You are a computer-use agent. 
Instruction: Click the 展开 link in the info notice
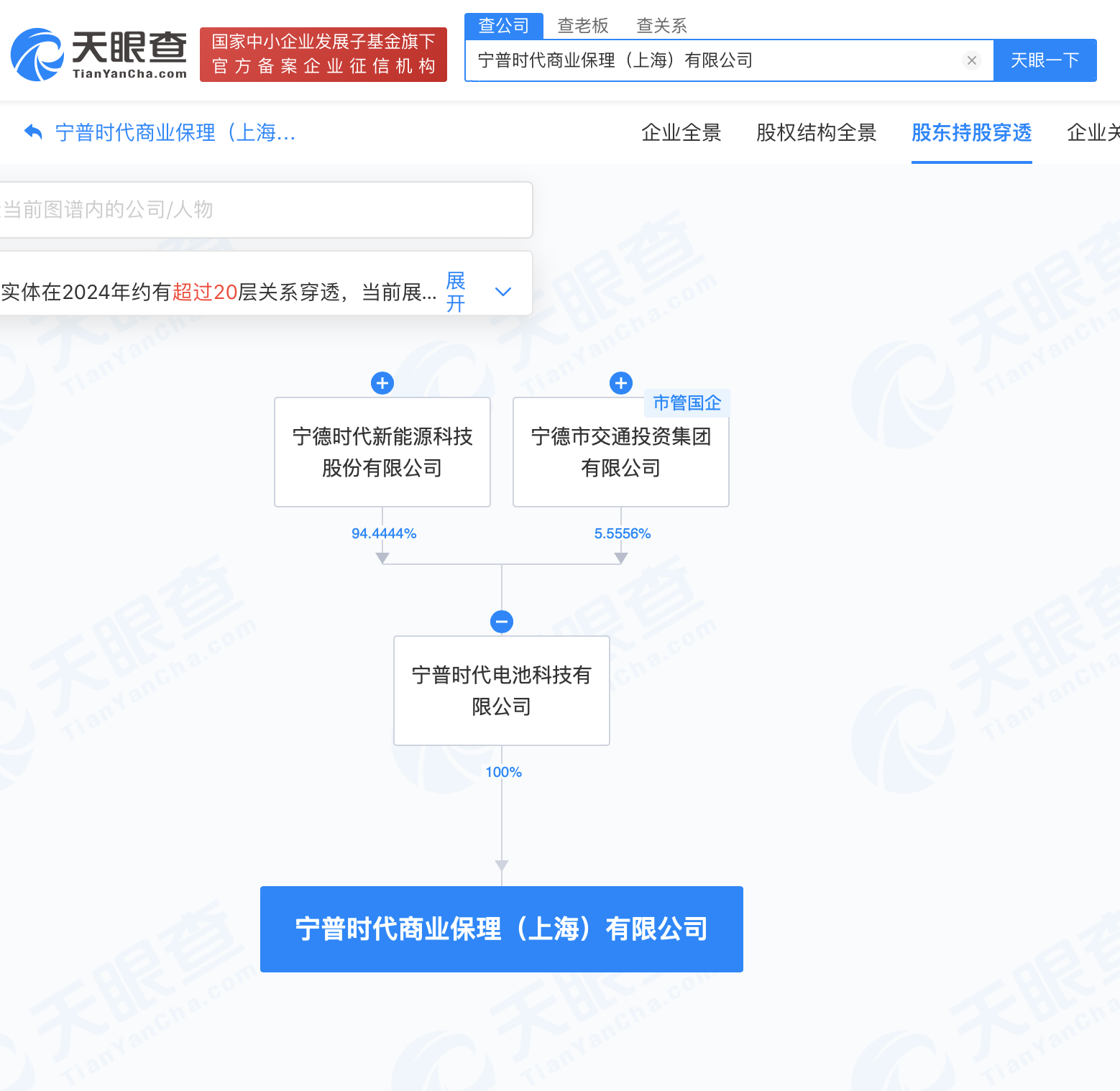(x=456, y=292)
